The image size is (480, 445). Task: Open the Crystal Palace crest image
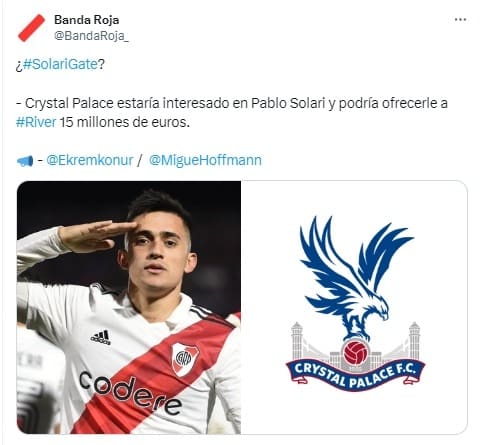click(354, 307)
